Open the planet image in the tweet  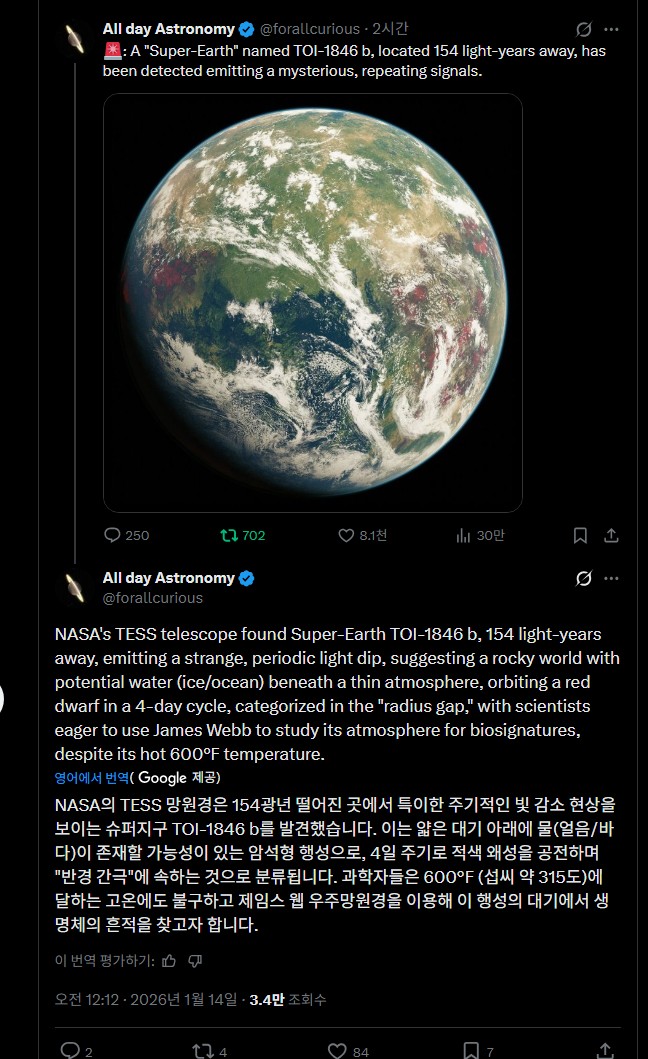312,302
